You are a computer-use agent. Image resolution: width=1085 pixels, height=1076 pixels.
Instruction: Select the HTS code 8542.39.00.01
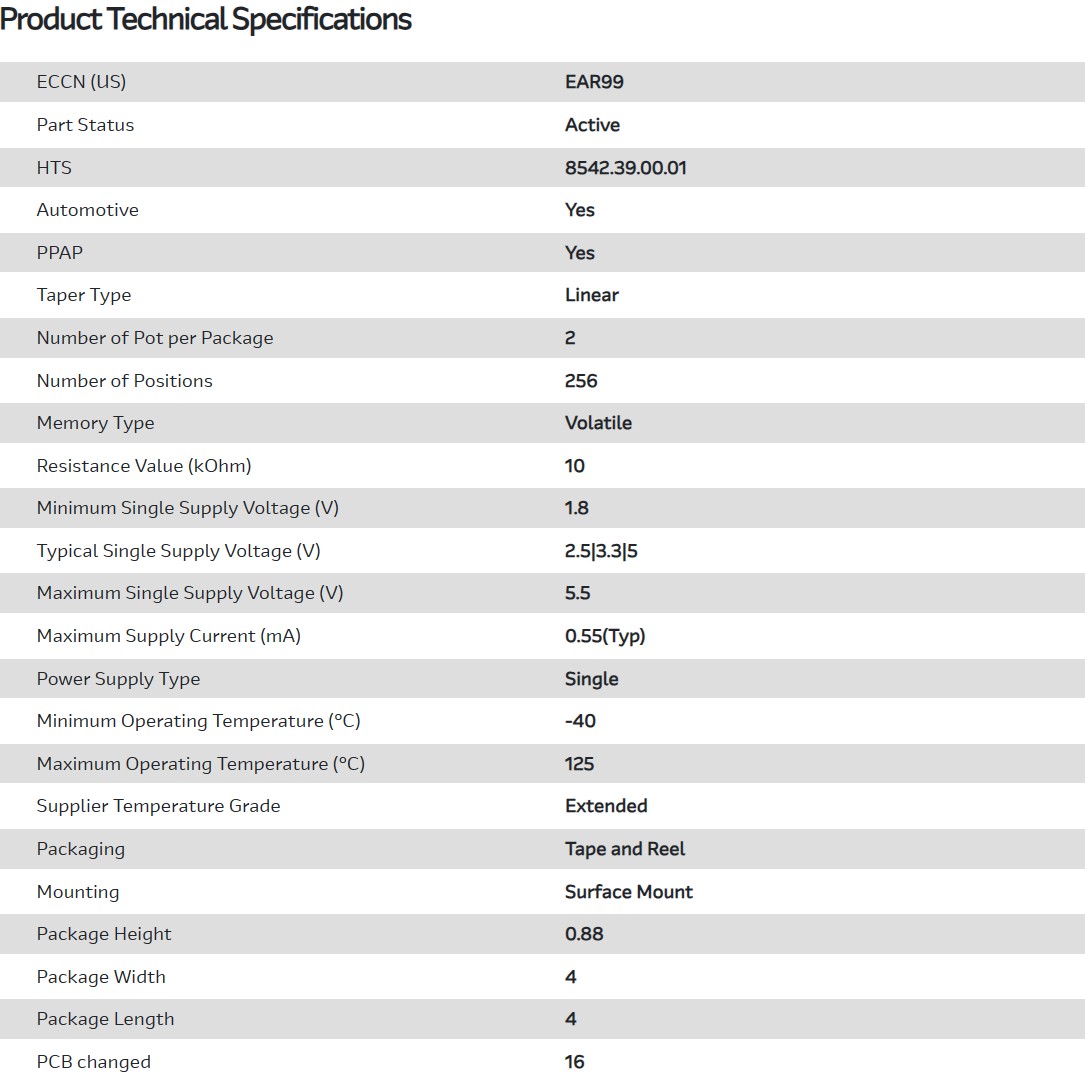pyautogui.click(x=625, y=168)
